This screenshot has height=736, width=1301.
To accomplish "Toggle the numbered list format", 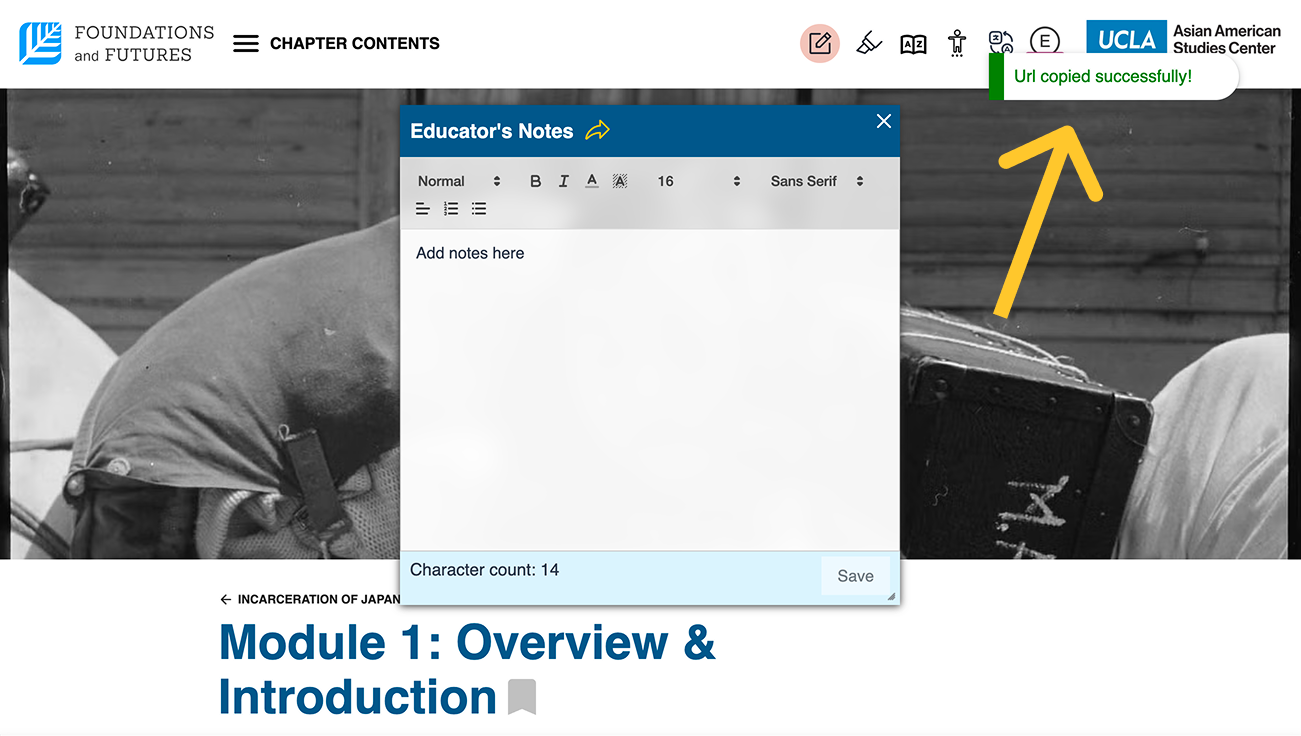I will point(451,209).
